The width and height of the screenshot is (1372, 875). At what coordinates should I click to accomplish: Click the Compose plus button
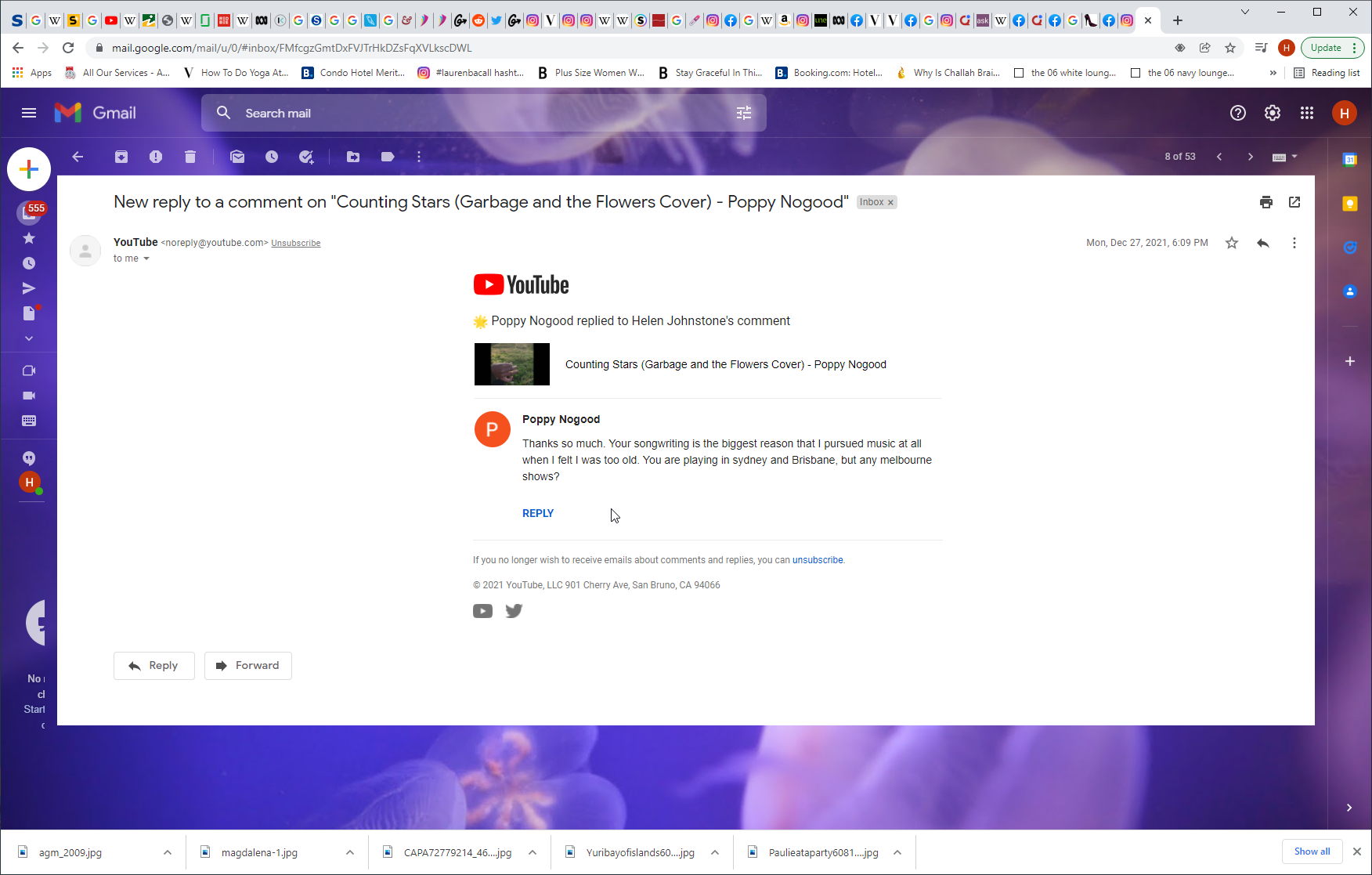29,169
